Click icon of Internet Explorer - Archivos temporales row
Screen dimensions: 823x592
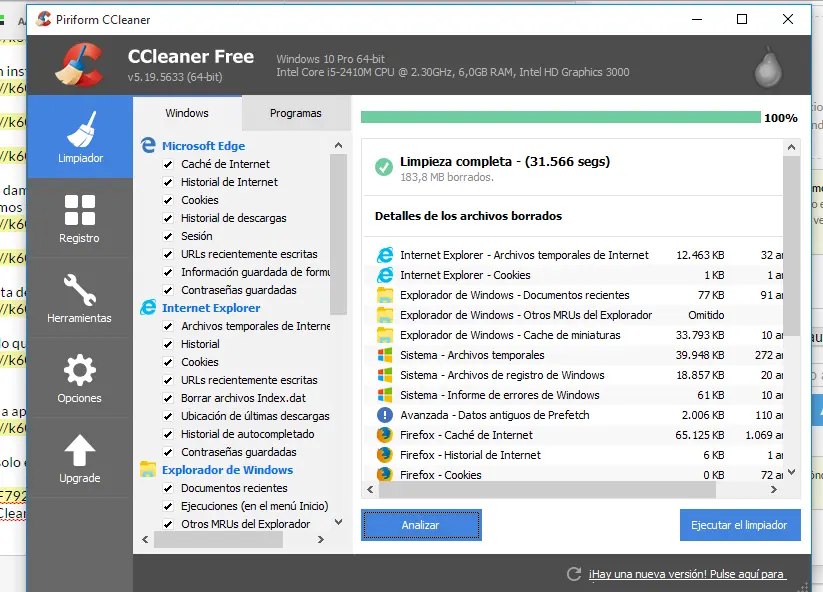pyautogui.click(x=385, y=255)
